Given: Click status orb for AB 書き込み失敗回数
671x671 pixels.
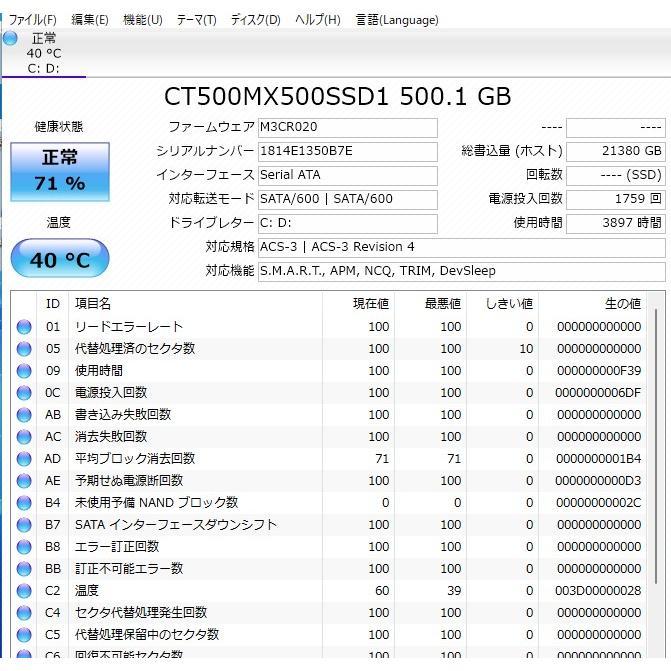Looking at the screenshot, I should coord(24,415).
